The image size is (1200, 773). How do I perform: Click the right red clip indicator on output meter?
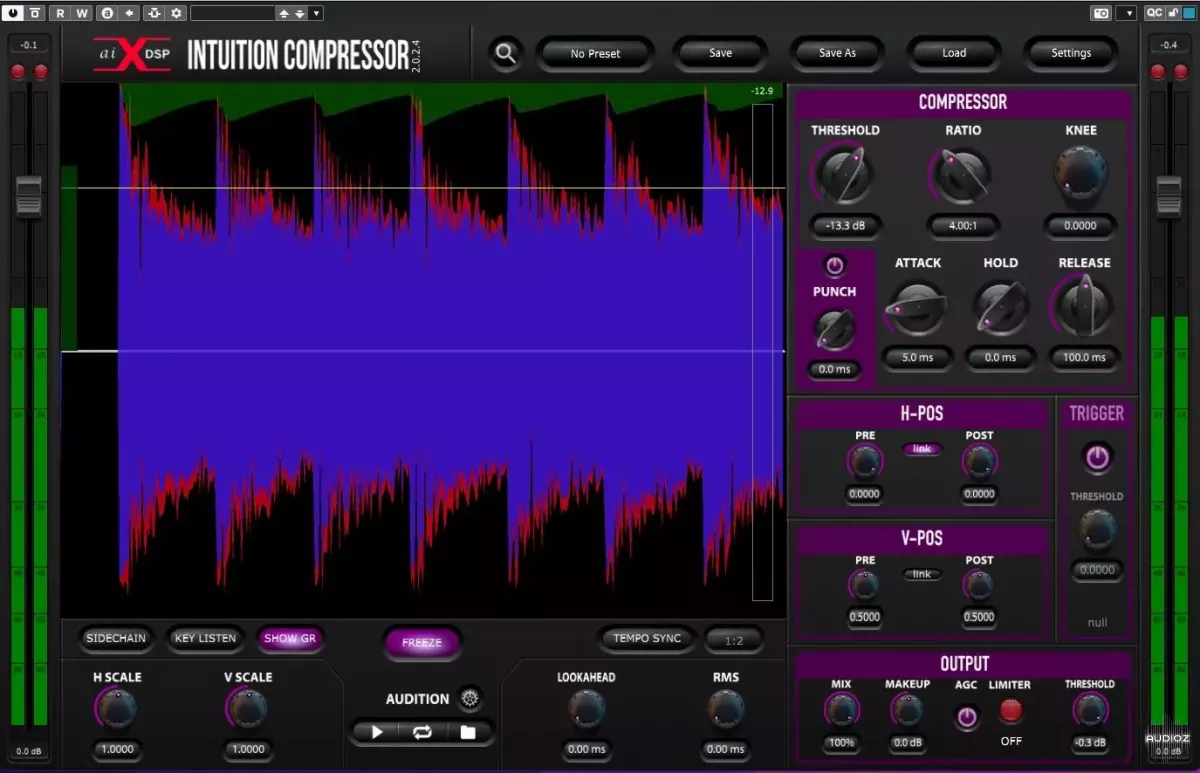click(1182, 72)
